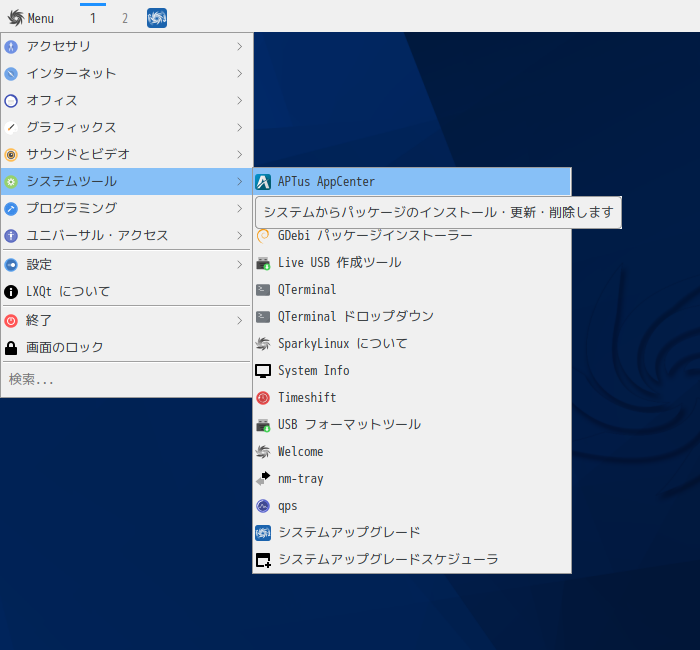
Task: Switch to desktop 2 on the panel
Action: pos(125,18)
